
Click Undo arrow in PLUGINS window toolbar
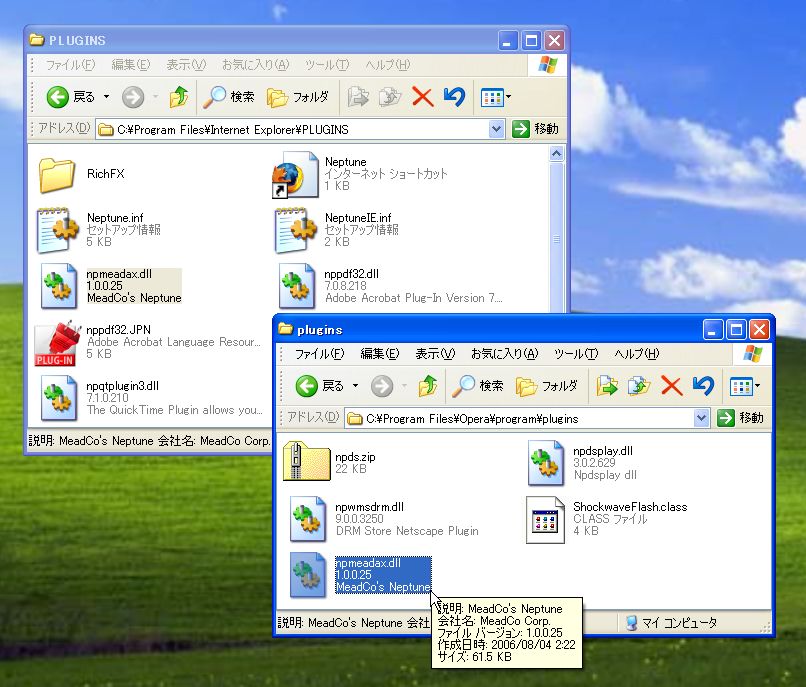coord(454,97)
